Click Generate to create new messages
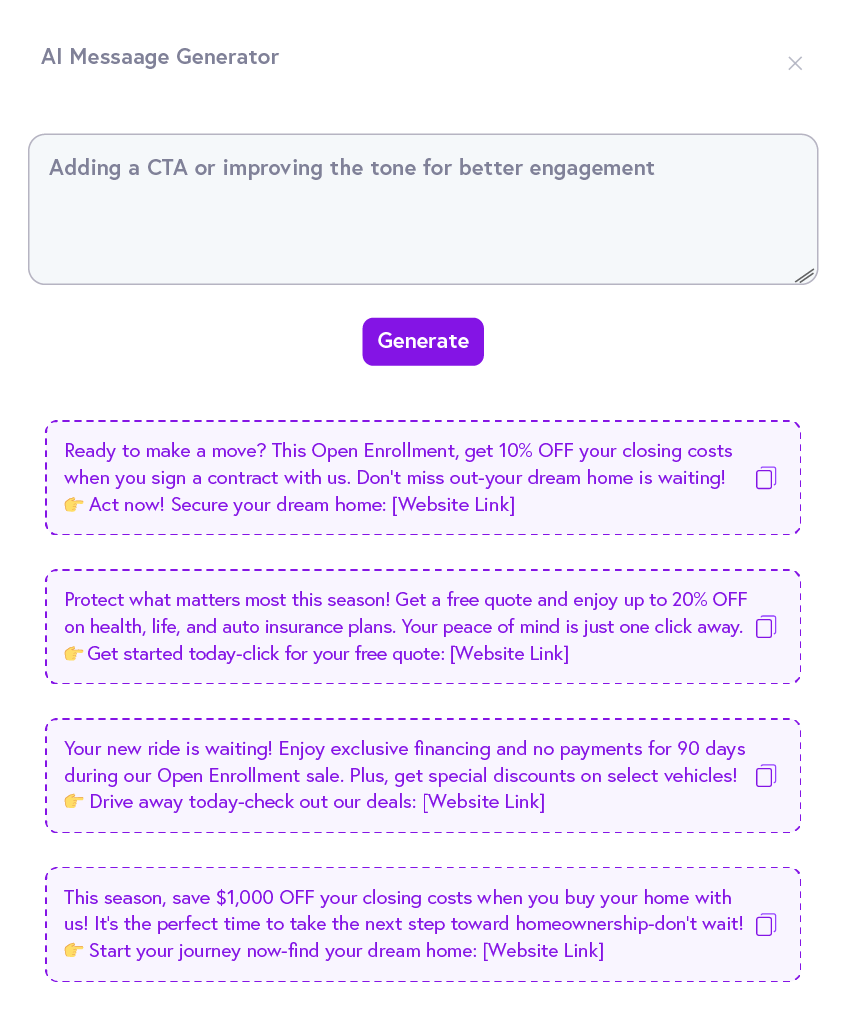 click(x=423, y=341)
